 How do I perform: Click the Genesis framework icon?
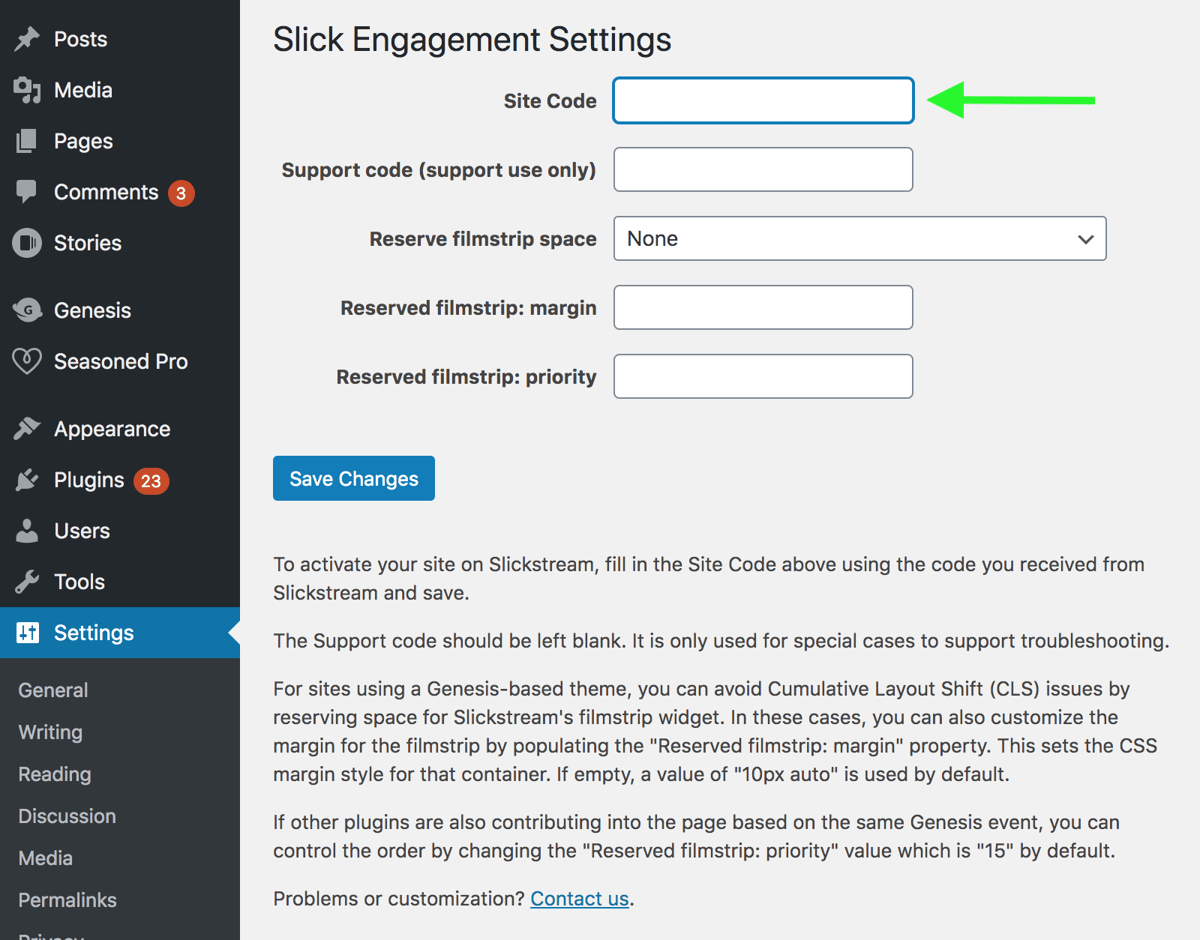point(27,310)
